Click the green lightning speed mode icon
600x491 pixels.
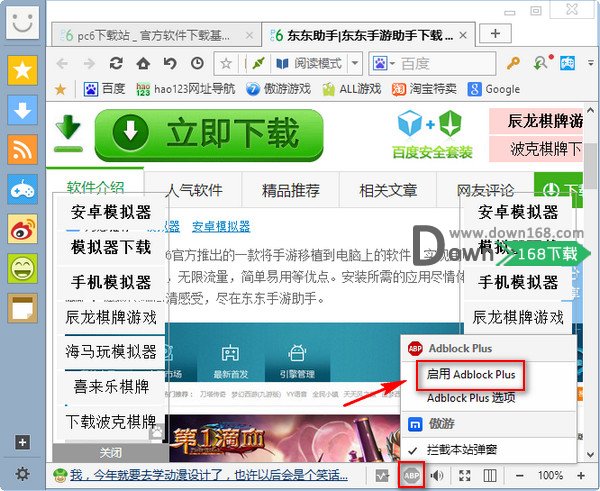click(259, 64)
